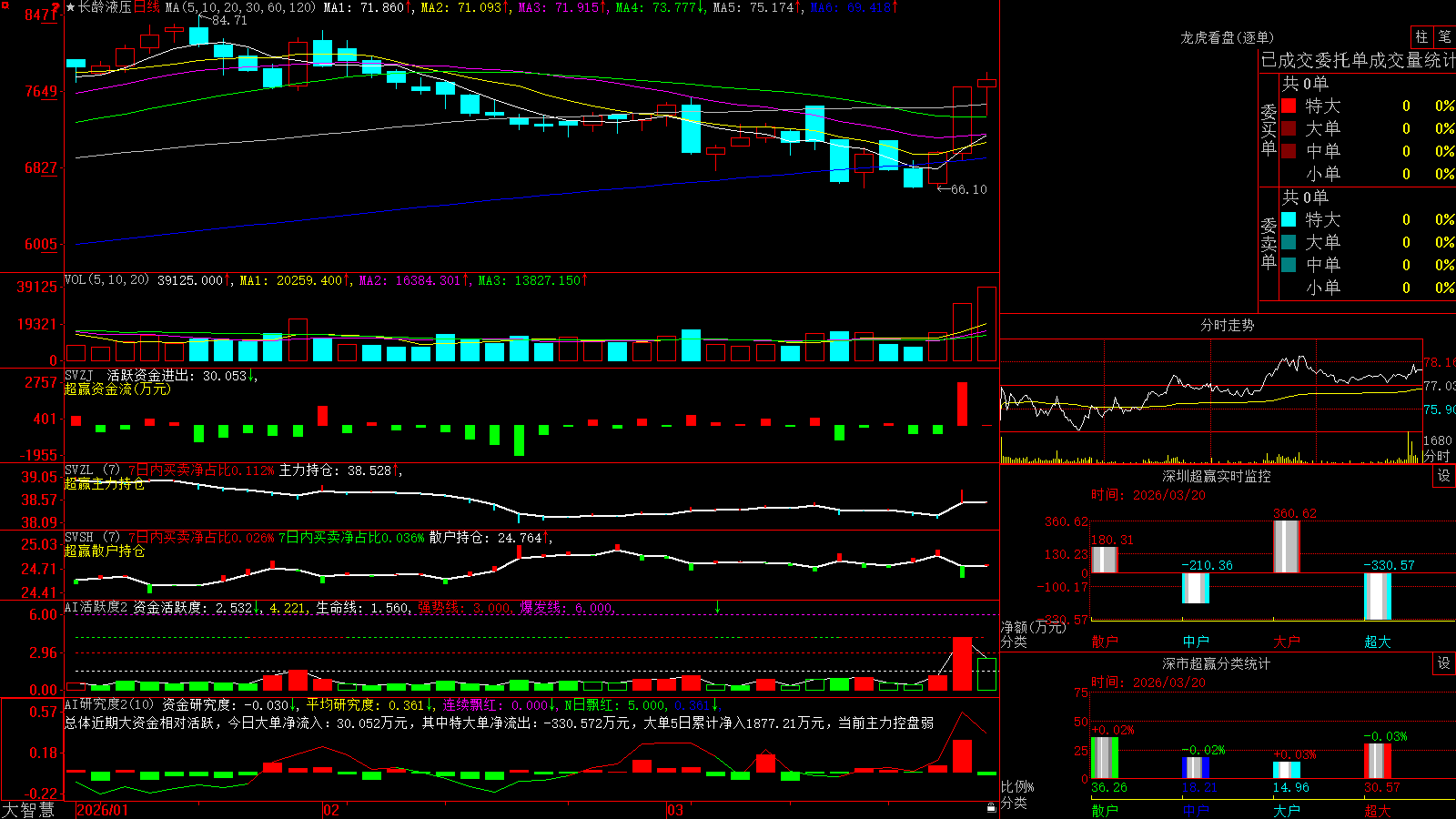Click the AI研究度2(10) indicator label
The height and width of the screenshot is (819, 1456).
pyautogui.click(x=110, y=704)
